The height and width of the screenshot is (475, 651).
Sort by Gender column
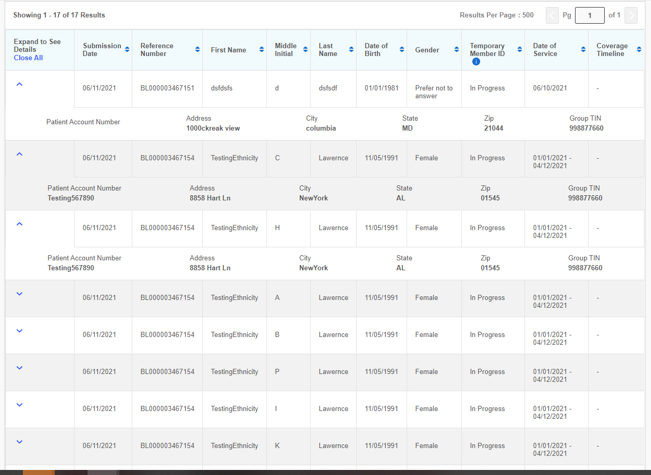click(x=456, y=50)
